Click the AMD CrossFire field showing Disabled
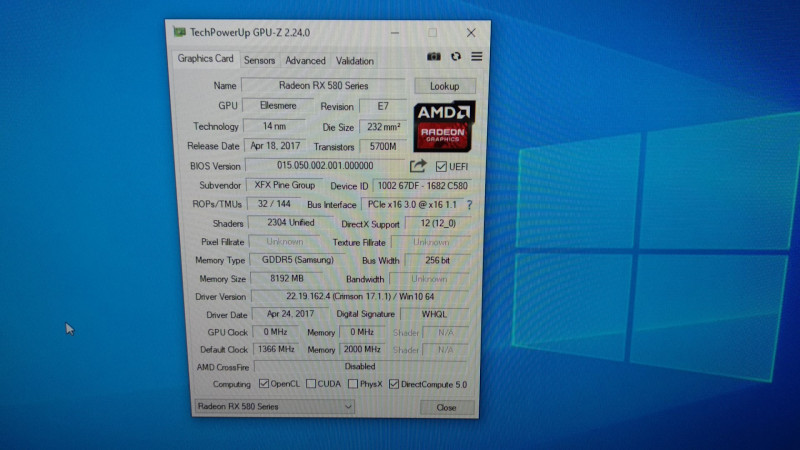This screenshot has height=450, width=800. (360, 367)
